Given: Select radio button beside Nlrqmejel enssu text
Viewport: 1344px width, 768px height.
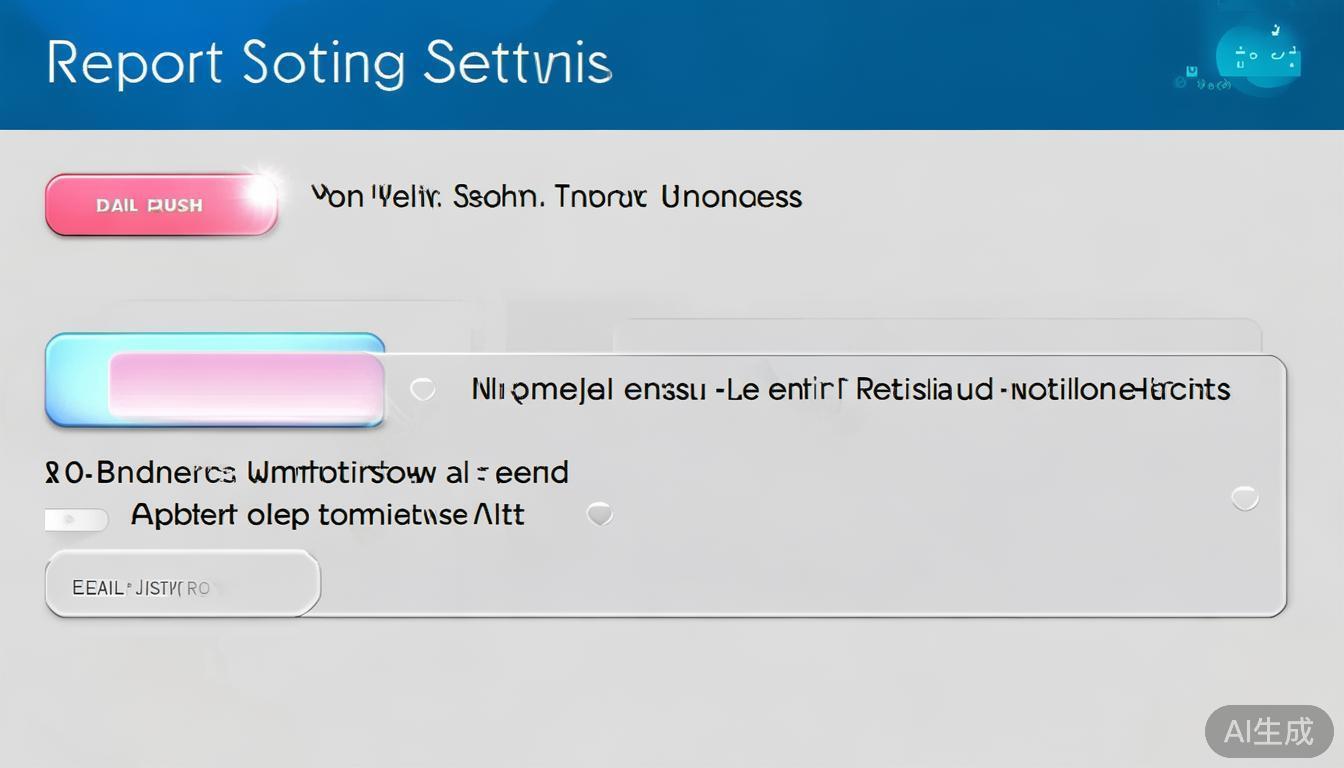Looking at the screenshot, I should tap(423, 389).
